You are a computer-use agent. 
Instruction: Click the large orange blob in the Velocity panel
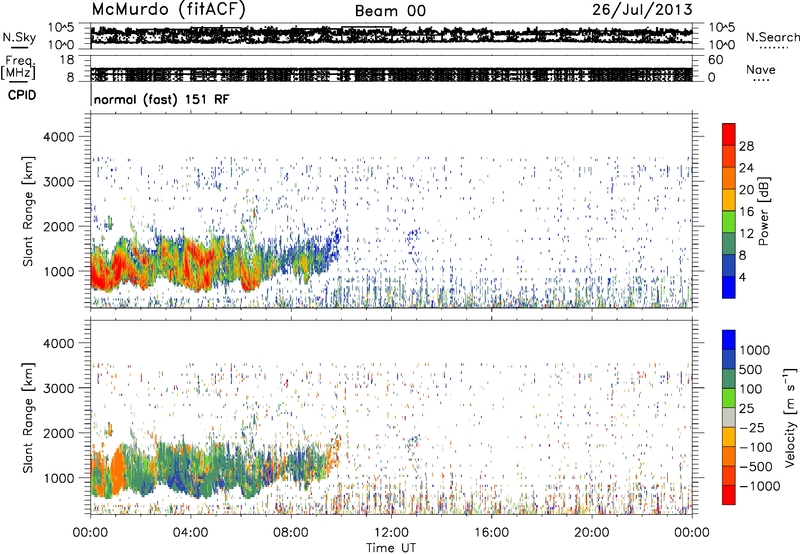(117, 470)
